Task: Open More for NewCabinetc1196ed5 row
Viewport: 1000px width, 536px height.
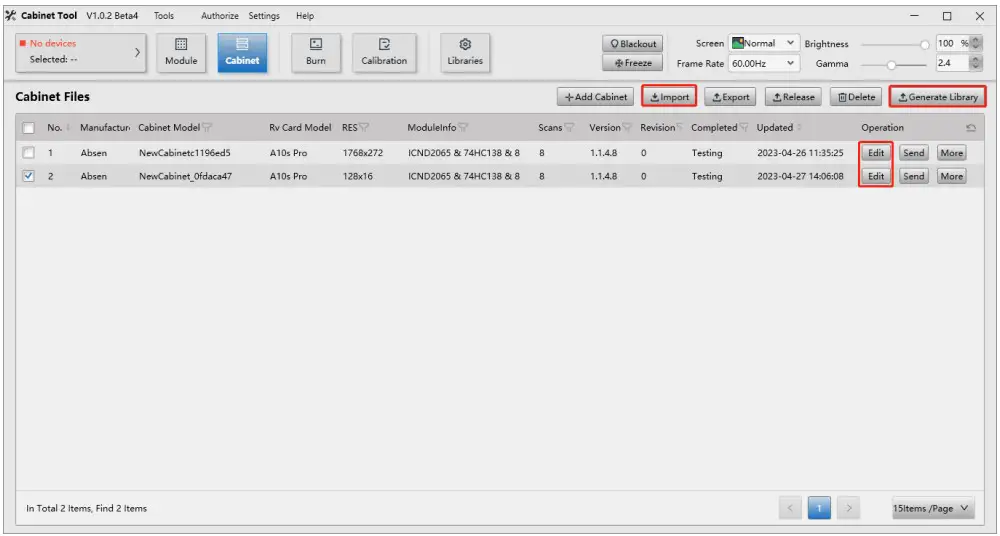Action: (x=951, y=153)
